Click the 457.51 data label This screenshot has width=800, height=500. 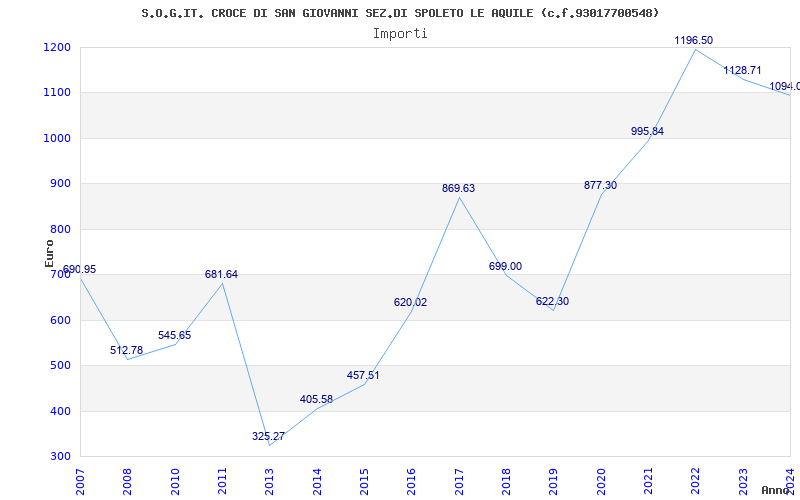(x=363, y=376)
